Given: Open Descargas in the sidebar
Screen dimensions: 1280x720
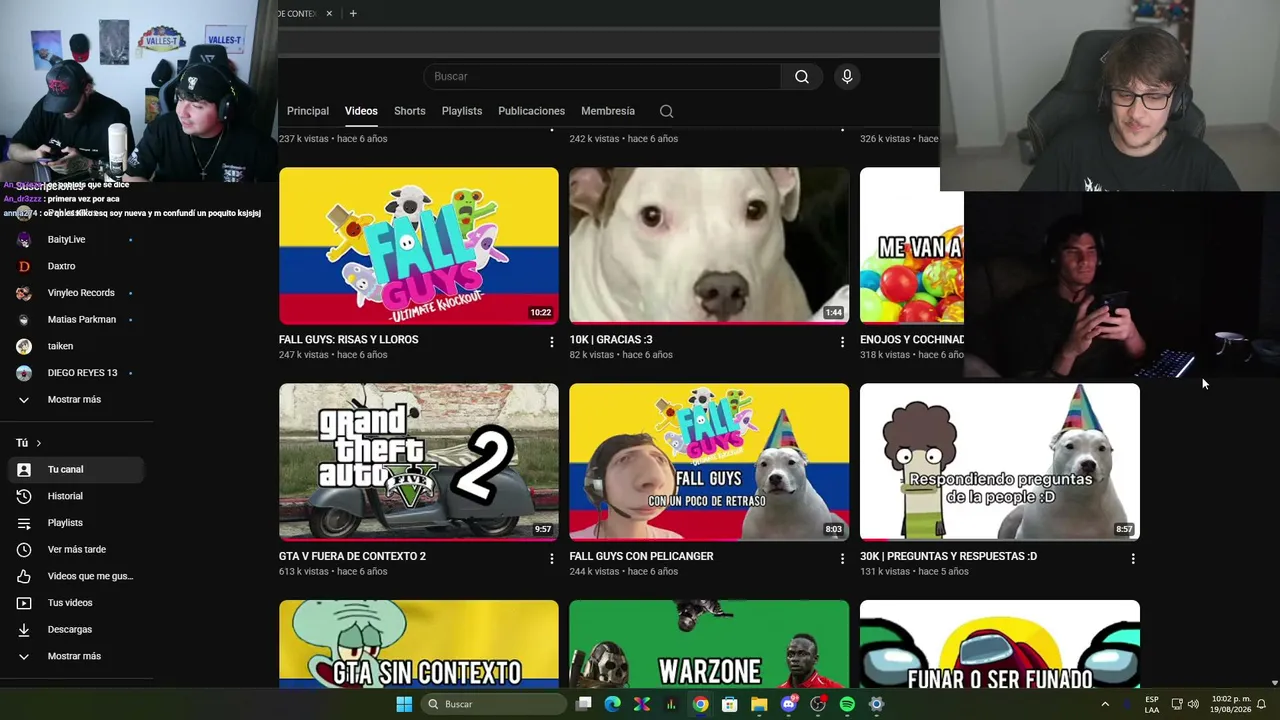Looking at the screenshot, I should pyautogui.click(x=77, y=629).
